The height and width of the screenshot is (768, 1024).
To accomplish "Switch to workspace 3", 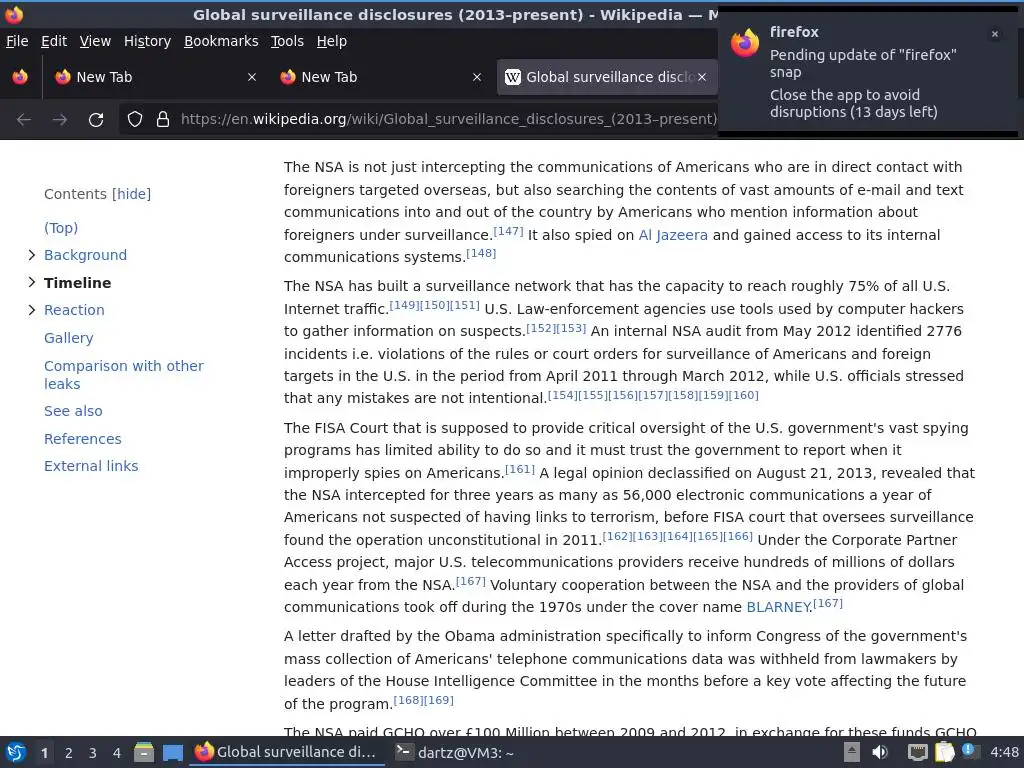I will click(93, 753).
